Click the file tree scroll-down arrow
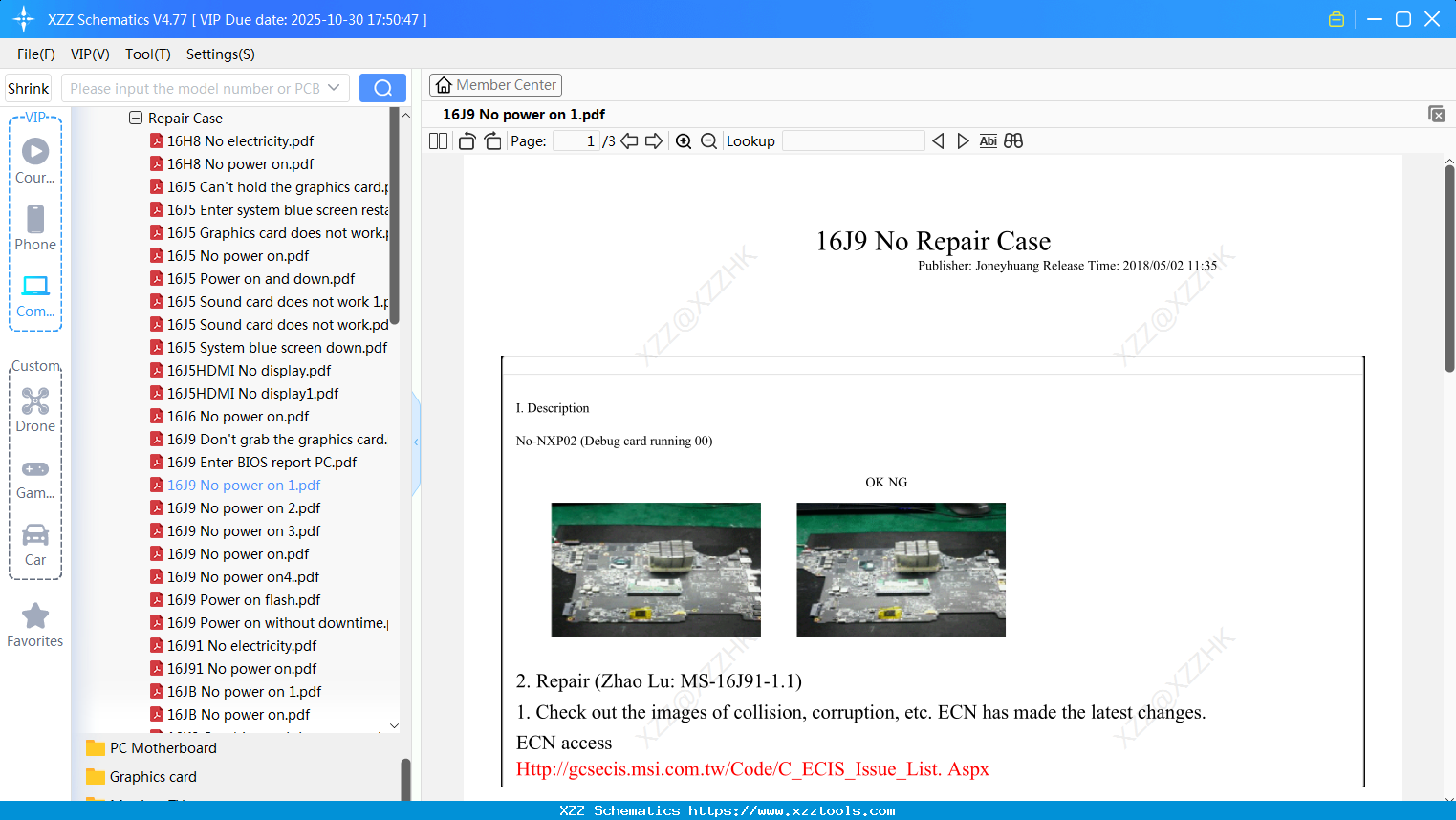The height and width of the screenshot is (820, 1456). click(394, 726)
